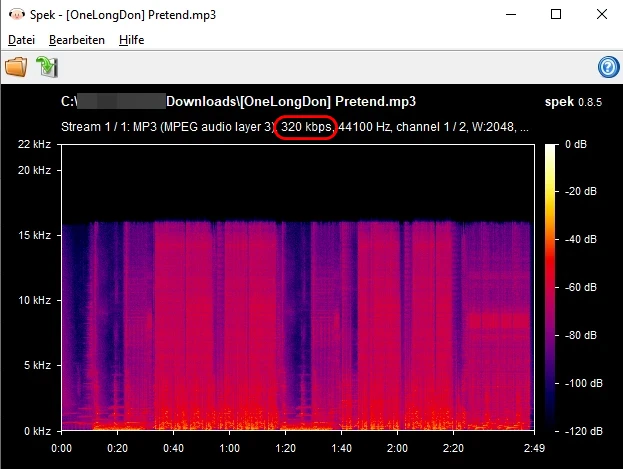
Task: Click the "0:40" time axis label
Action: [x=173, y=448]
